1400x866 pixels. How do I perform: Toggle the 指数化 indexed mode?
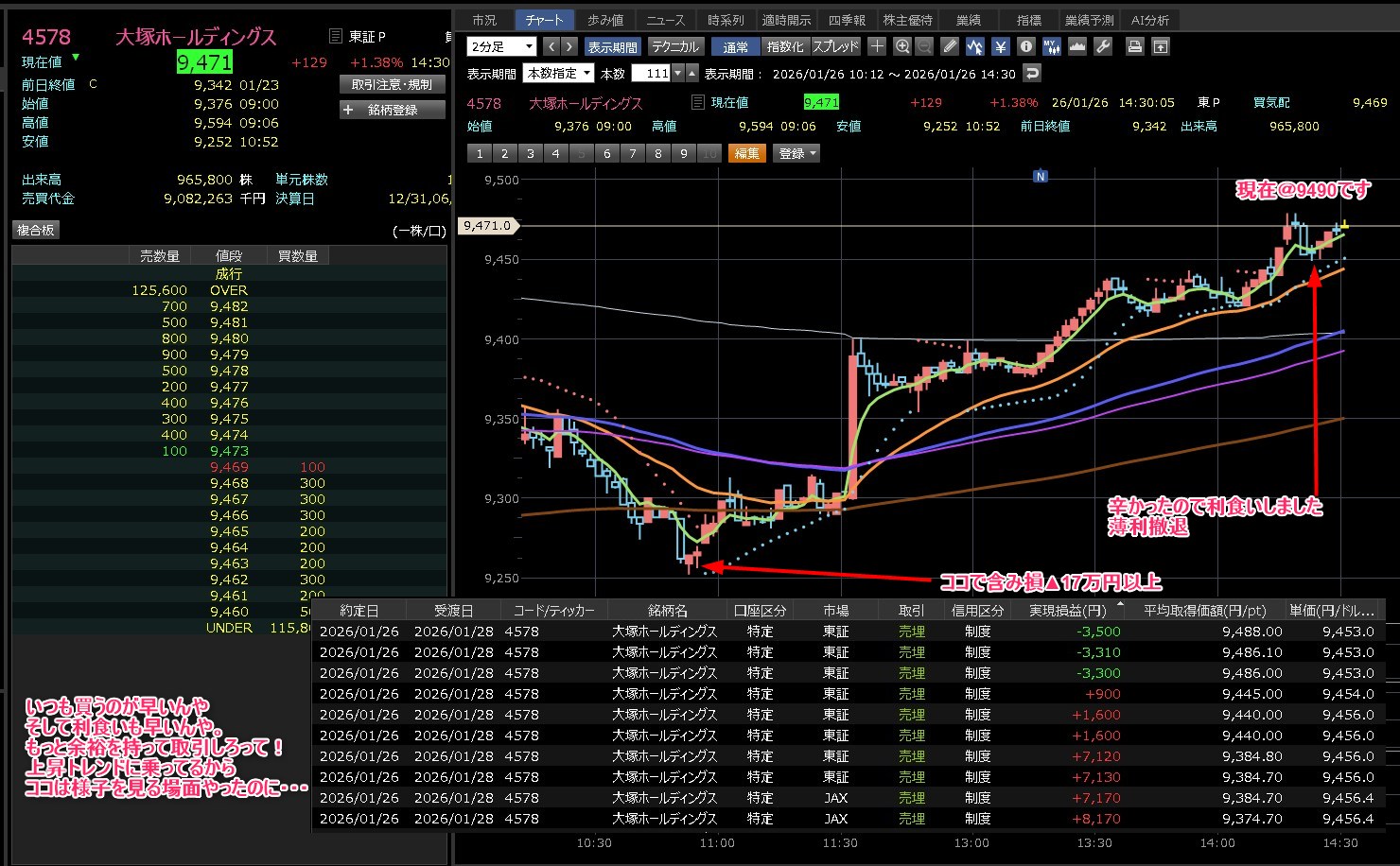(785, 46)
